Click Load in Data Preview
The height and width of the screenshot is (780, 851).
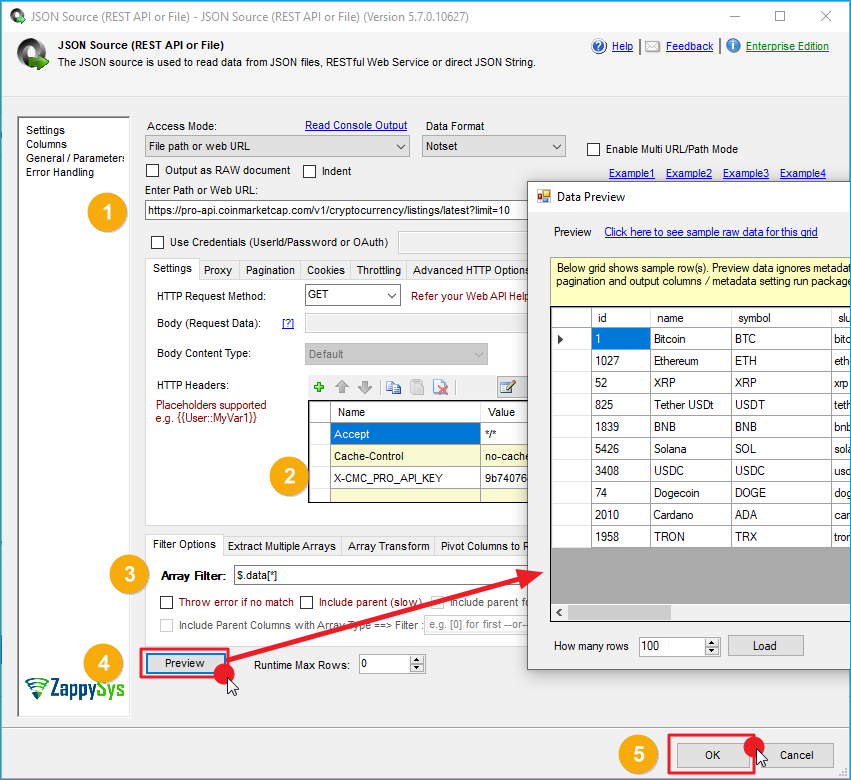pyautogui.click(x=765, y=646)
